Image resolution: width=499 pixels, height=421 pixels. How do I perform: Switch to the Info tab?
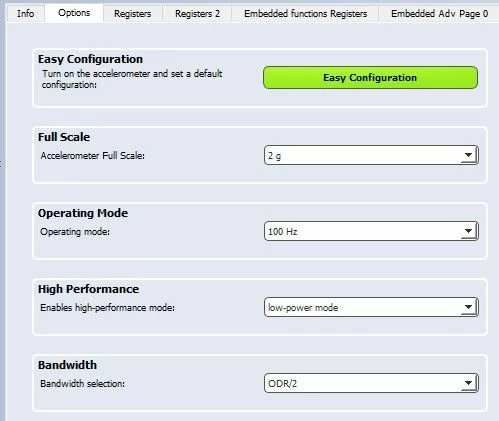click(25, 14)
